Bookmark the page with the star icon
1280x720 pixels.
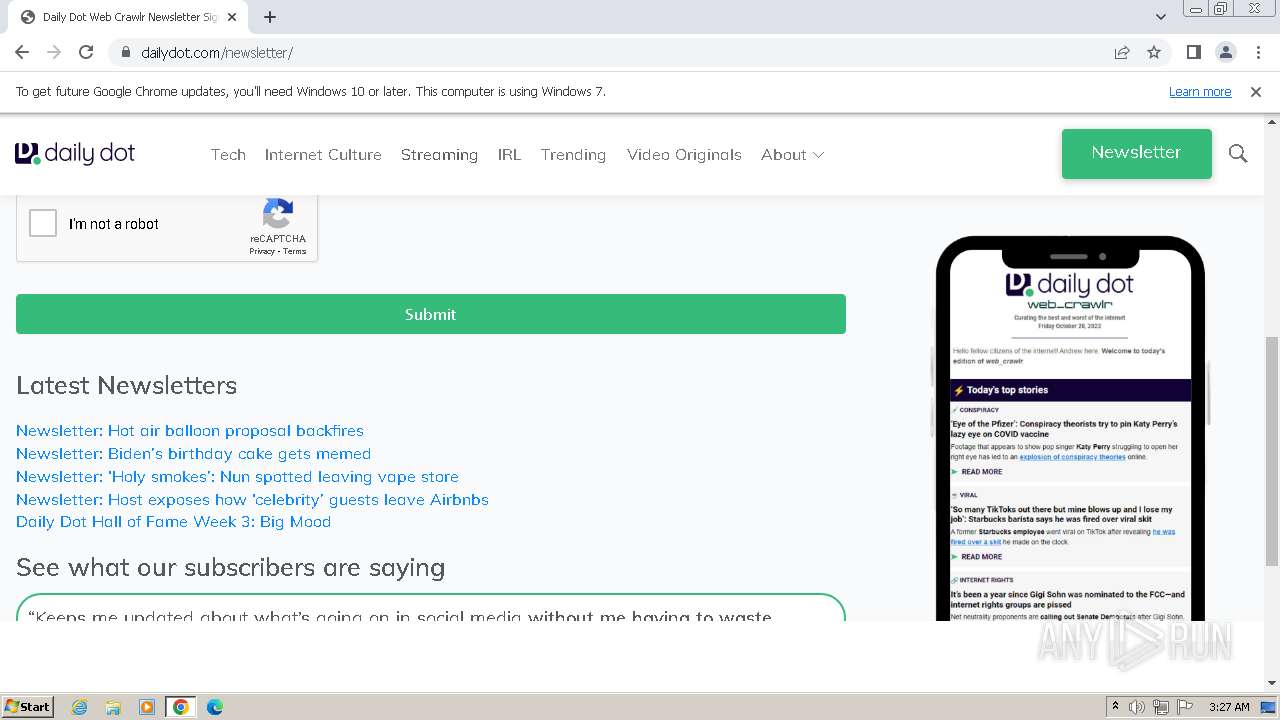click(1154, 52)
